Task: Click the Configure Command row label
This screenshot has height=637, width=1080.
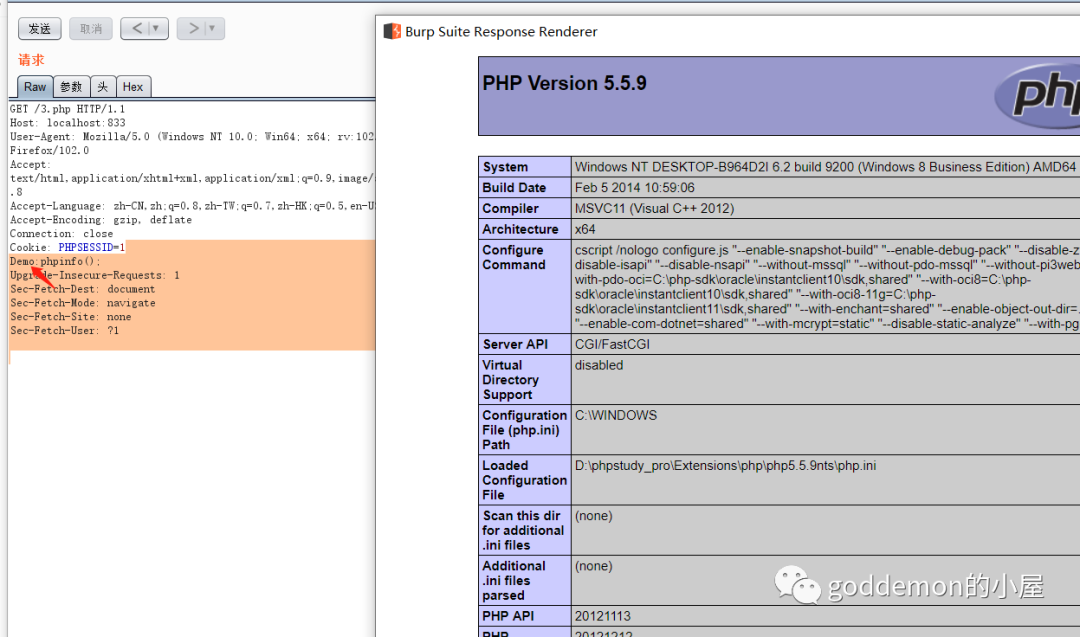Action: (x=514, y=257)
